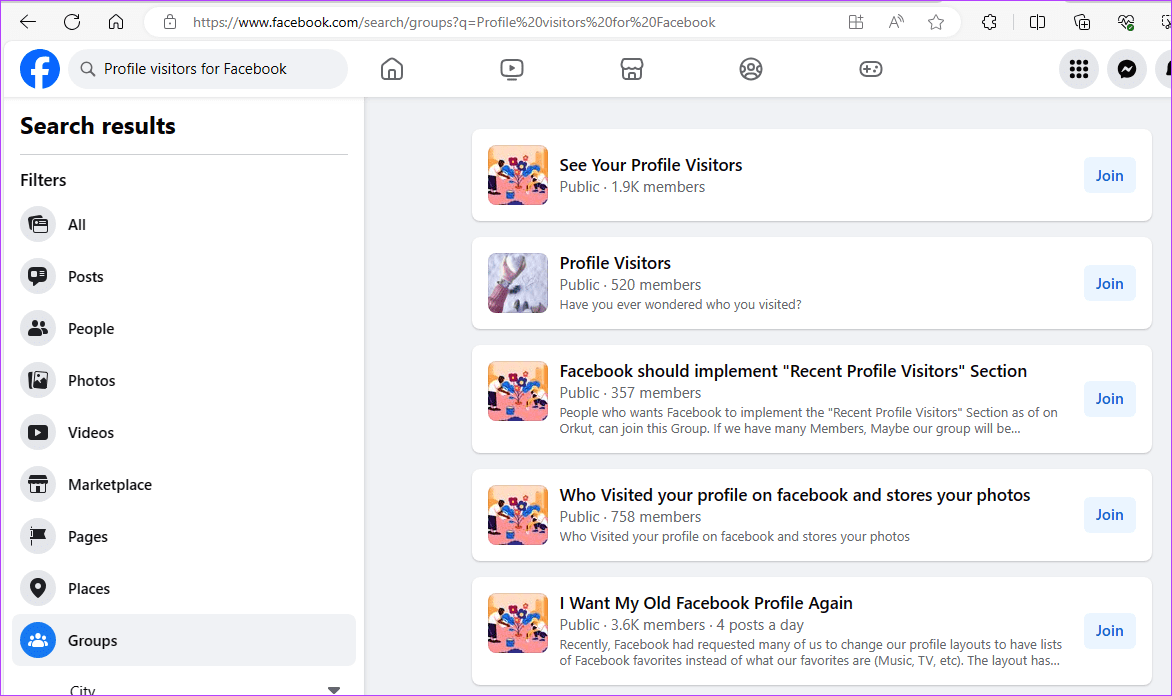Viewport: 1172px width, 696px height.
Task: Open the Watch video icon
Action: pyautogui.click(x=511, y=69)
